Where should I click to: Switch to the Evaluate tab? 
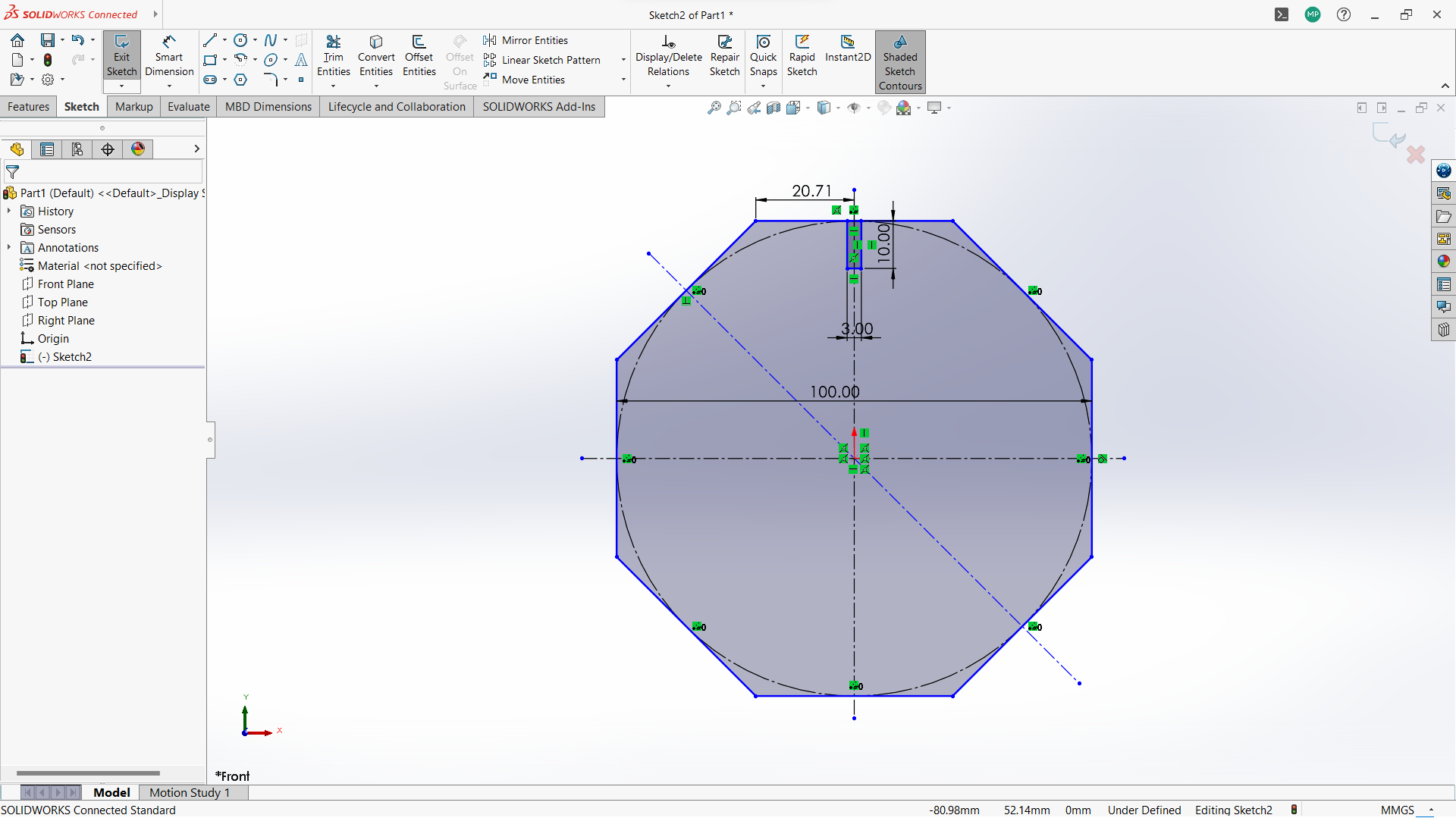(x=188, y=107)
